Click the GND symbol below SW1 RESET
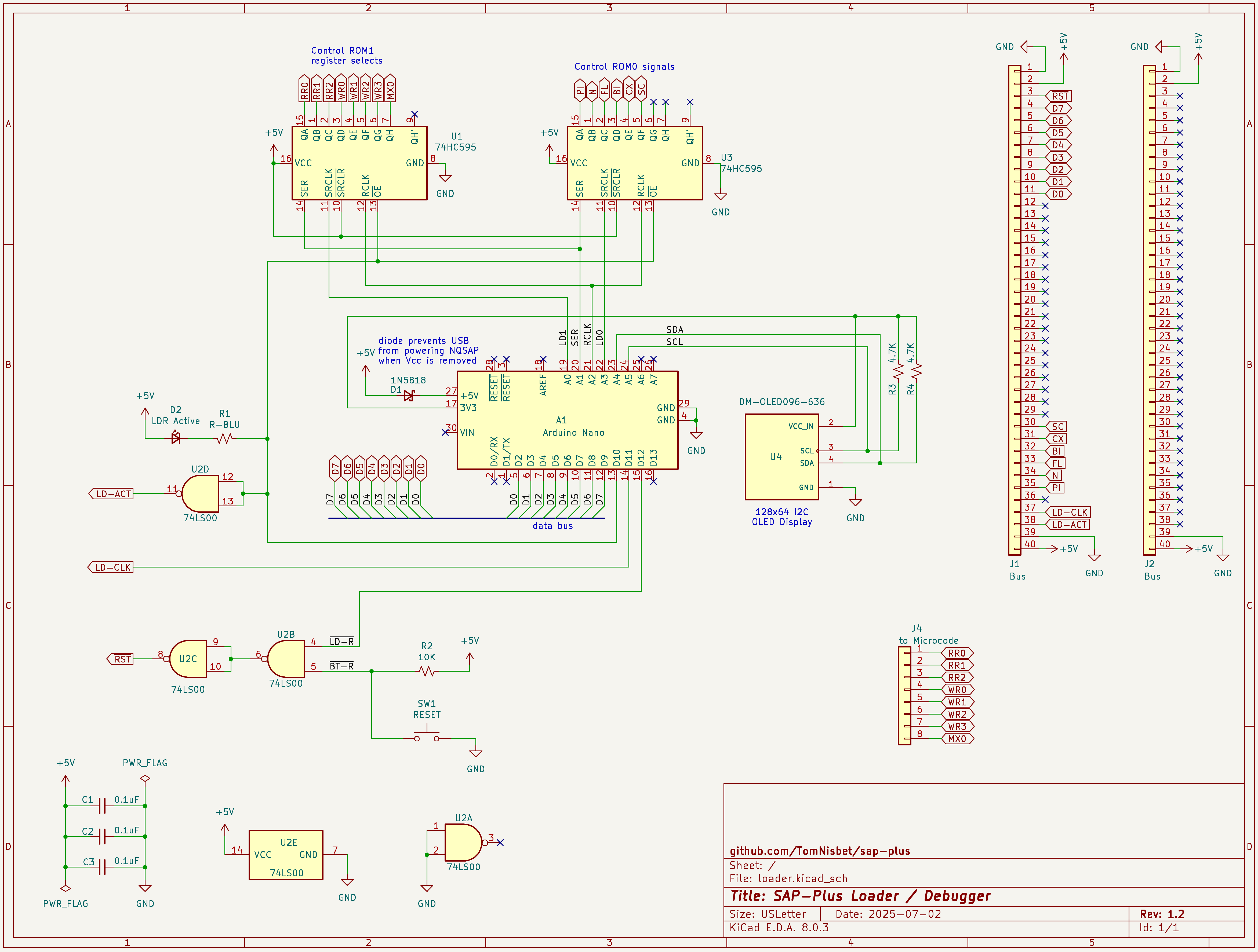Viewport: 1258px width, 952px height. click(476, 754)
